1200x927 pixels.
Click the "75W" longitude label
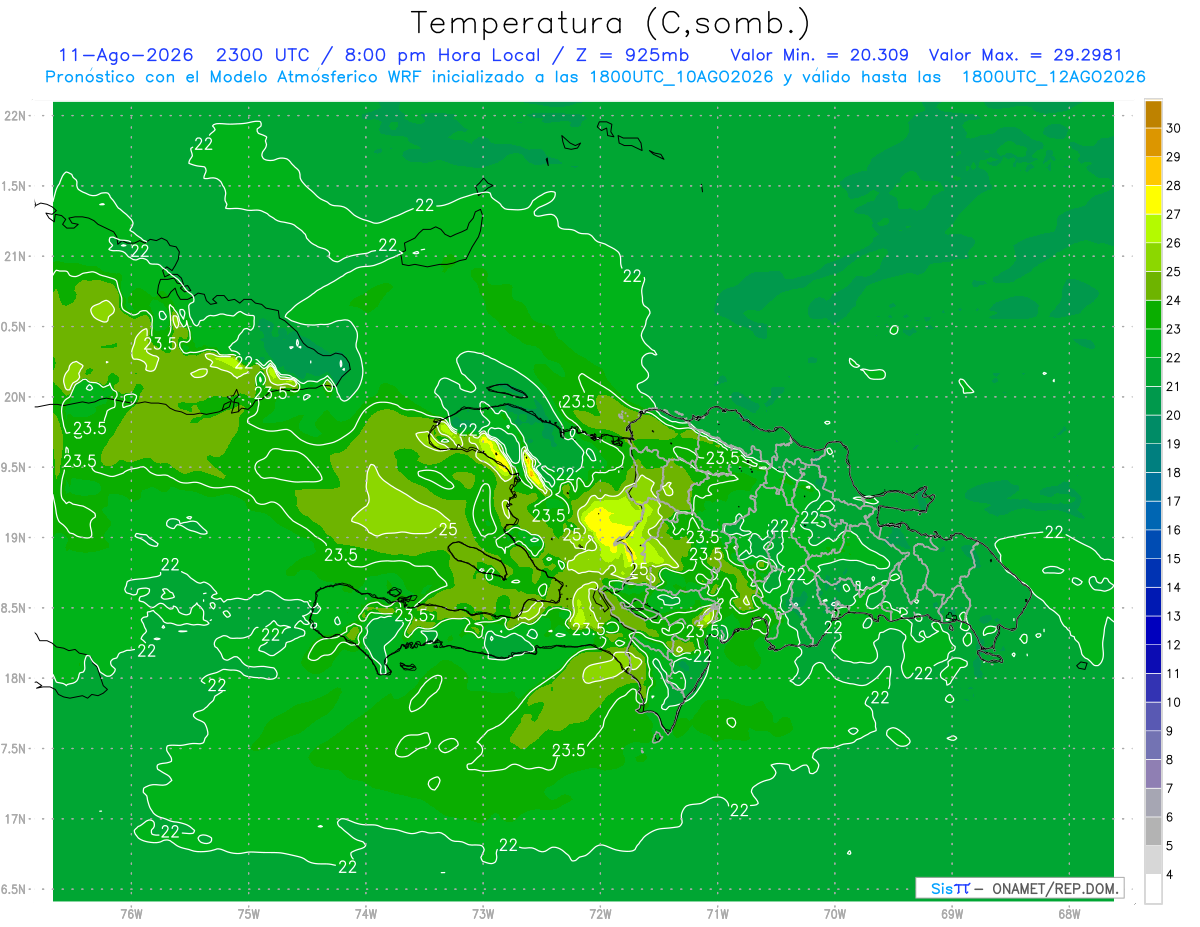tap(248, 914)
